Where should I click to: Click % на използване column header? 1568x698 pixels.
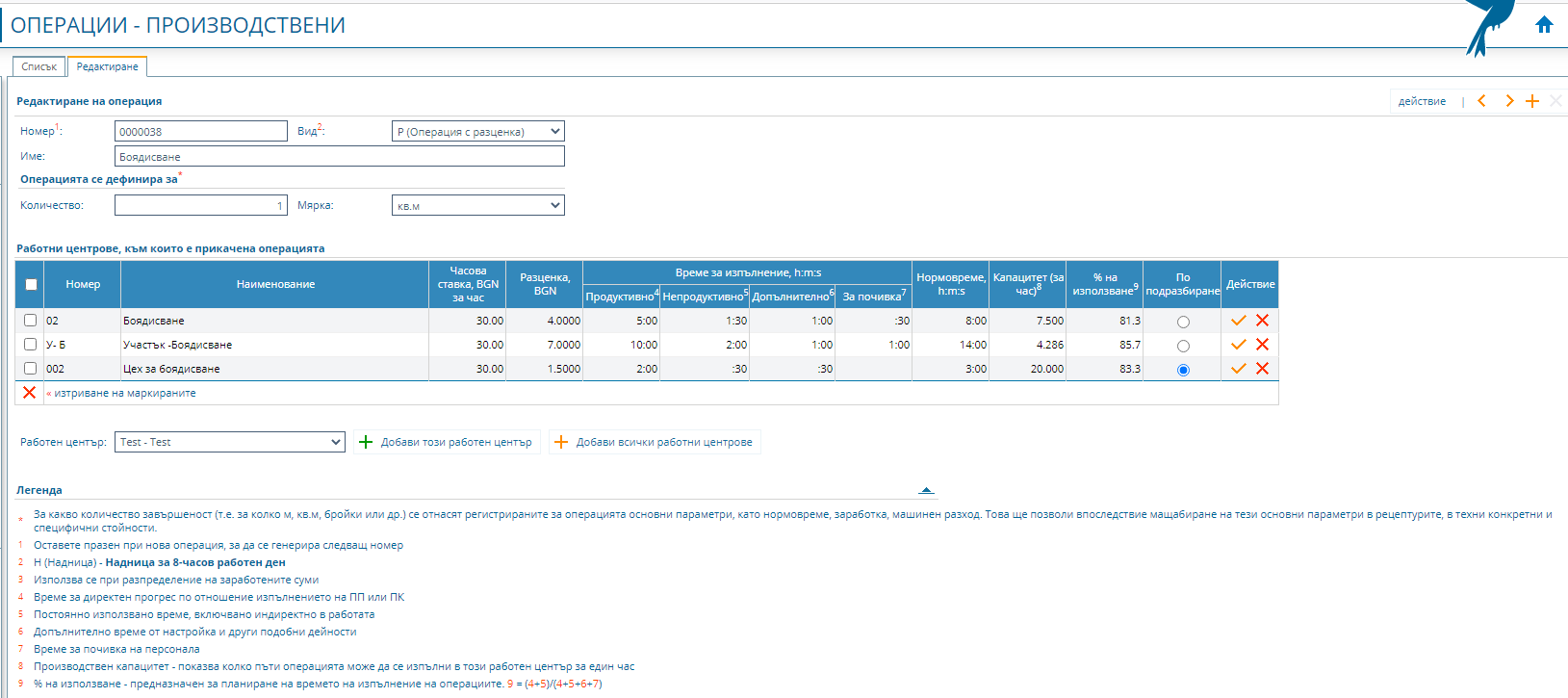1105,284
